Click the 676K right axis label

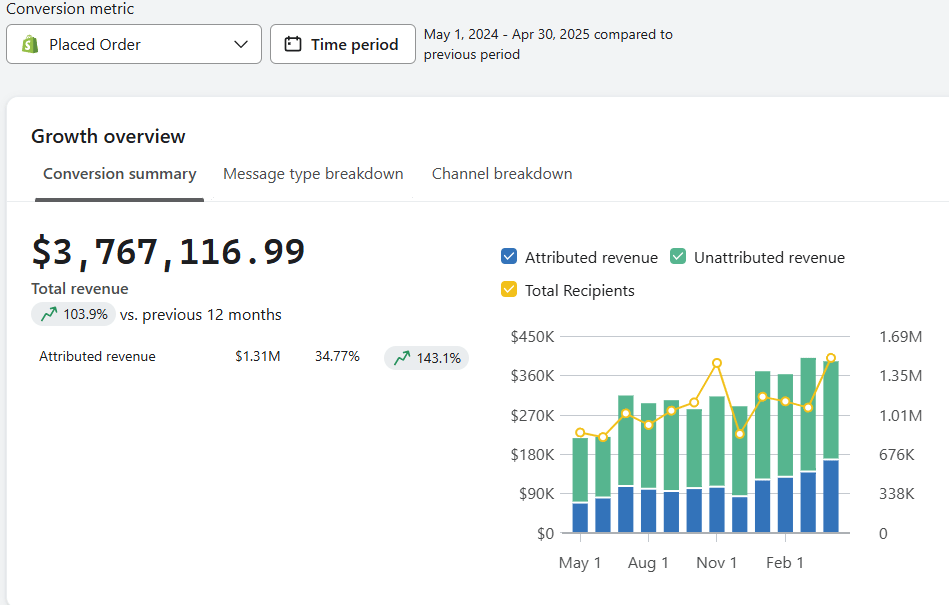pyautogui.click(x=896, y=454)
